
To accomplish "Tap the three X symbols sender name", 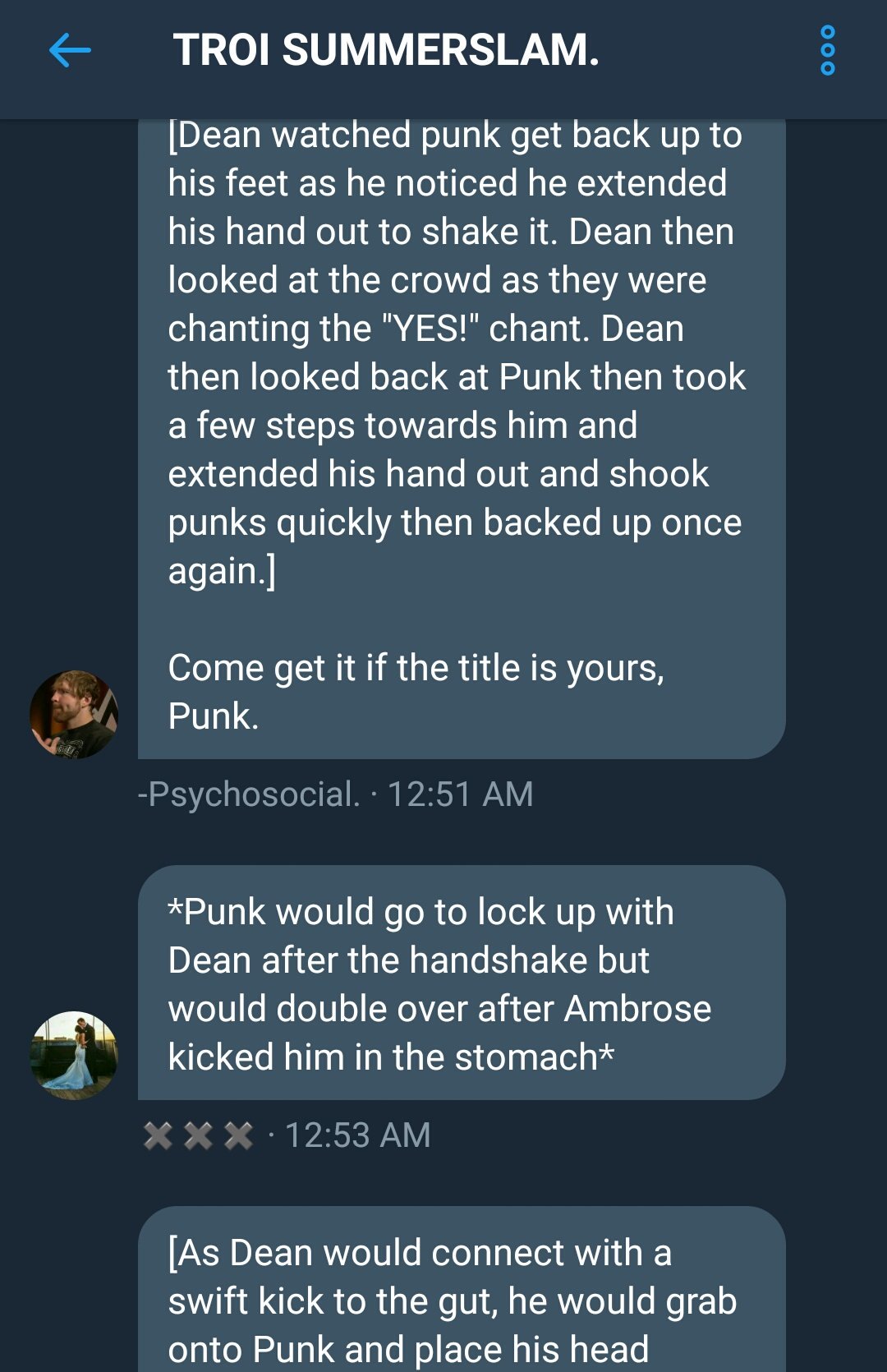I will 198,1135.
